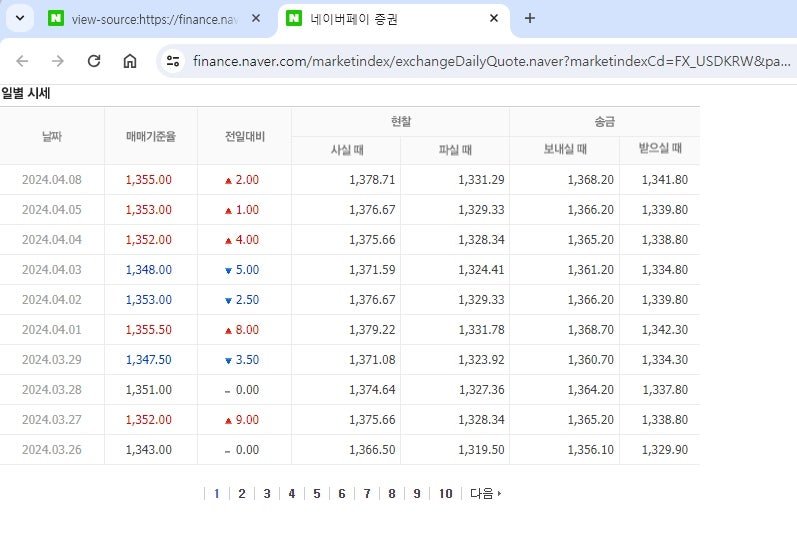Go to page 2 of daily quotes
This screenshot has width=797, height=547.
tap(242, 494)
